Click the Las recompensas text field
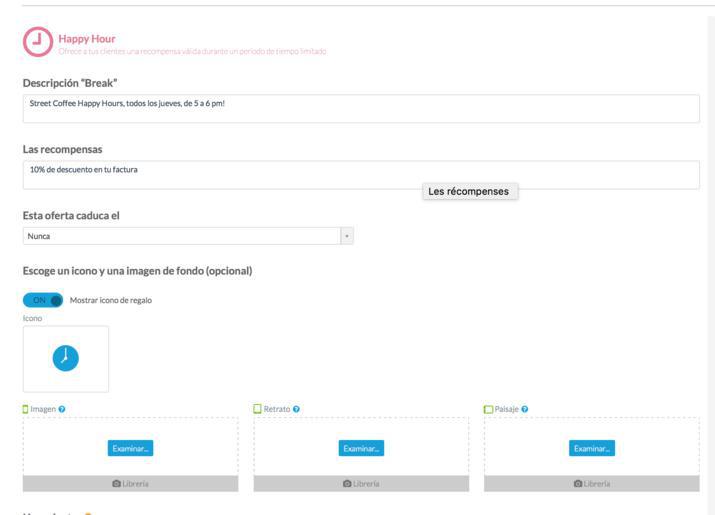 tap(360, 175)
